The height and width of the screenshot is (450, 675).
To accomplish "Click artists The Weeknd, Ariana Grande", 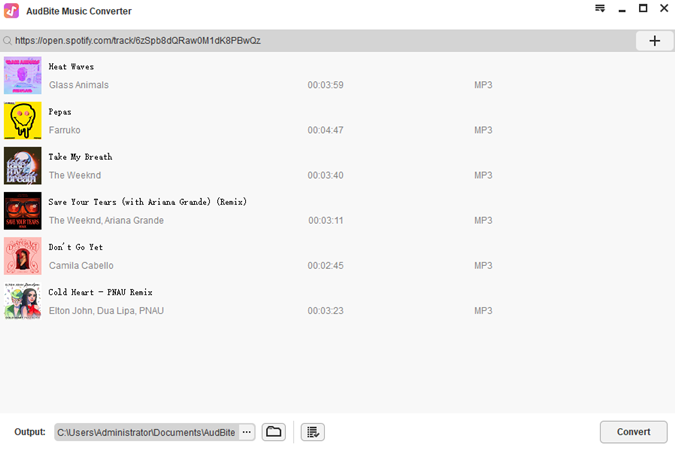I will click(x=106, y=220).
